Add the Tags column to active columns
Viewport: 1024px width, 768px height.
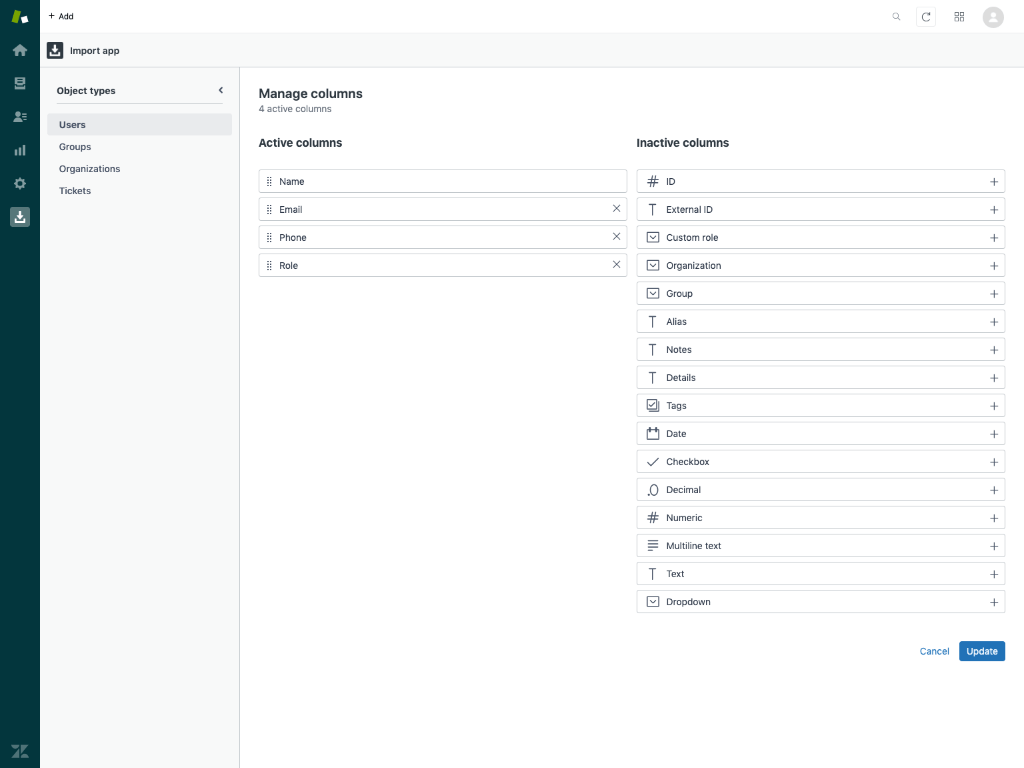[993, 405]
